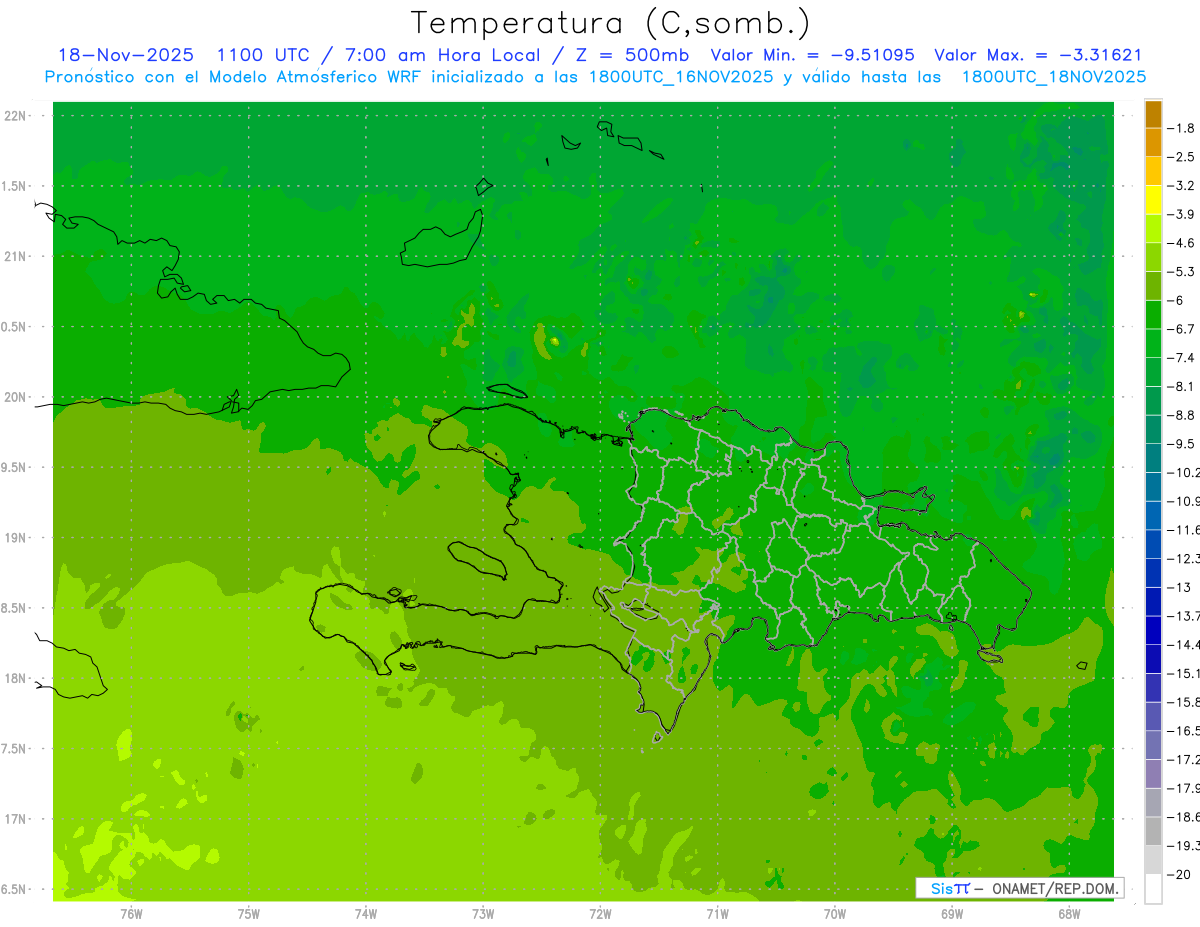Click the '1100 UTC' time label

click(x=266, y=55)
